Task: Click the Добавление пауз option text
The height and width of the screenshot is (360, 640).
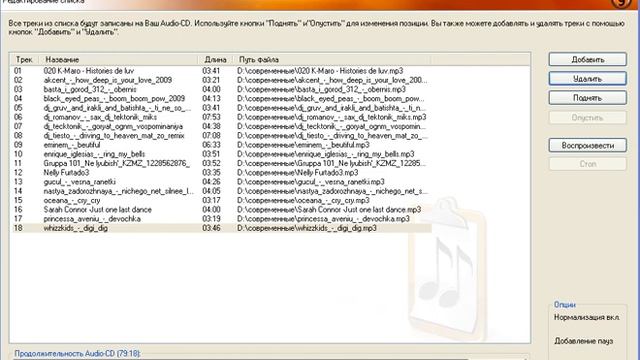Action: (x=584, y=341)
